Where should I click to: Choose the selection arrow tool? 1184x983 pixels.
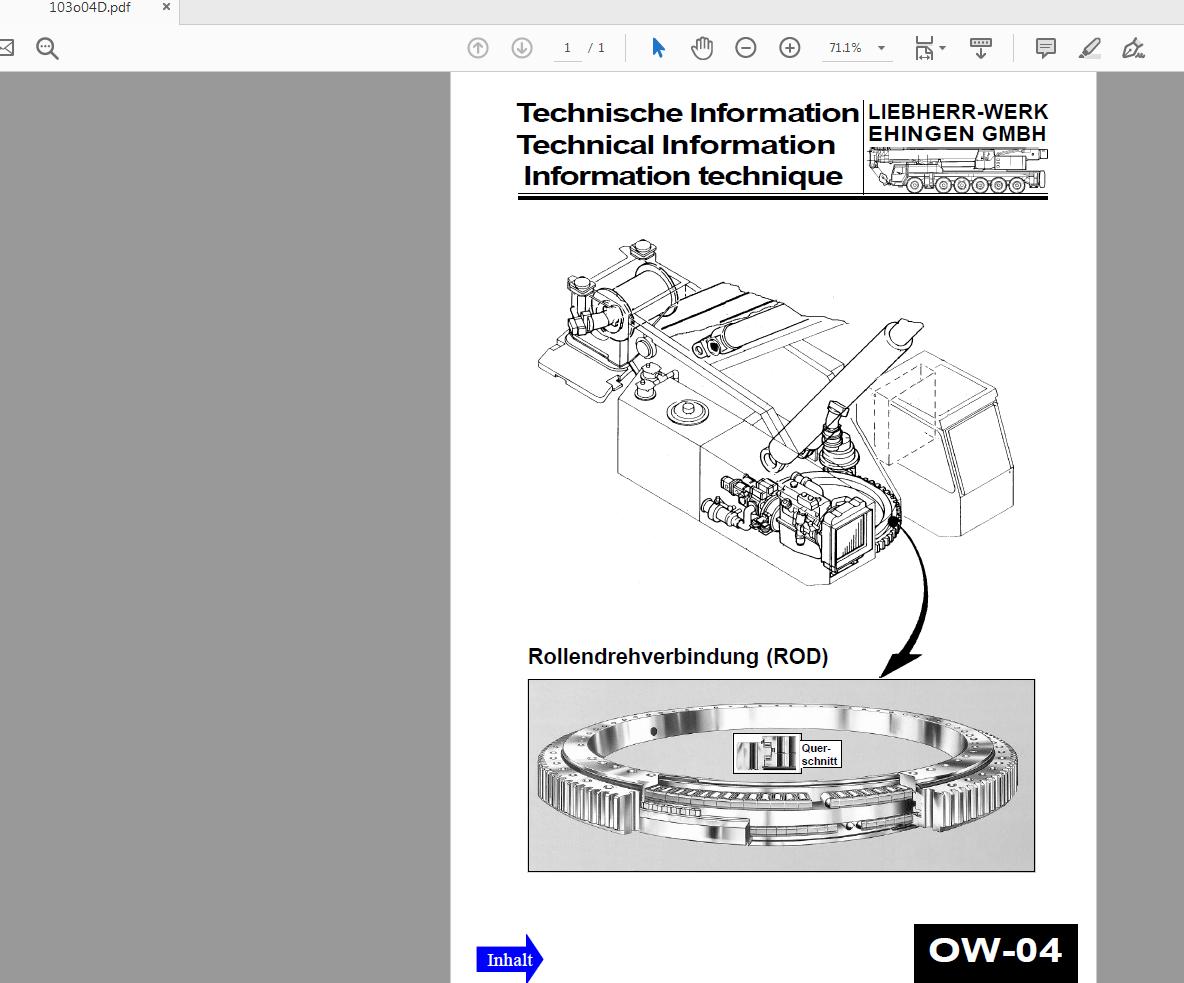click(x=658, y=48)
